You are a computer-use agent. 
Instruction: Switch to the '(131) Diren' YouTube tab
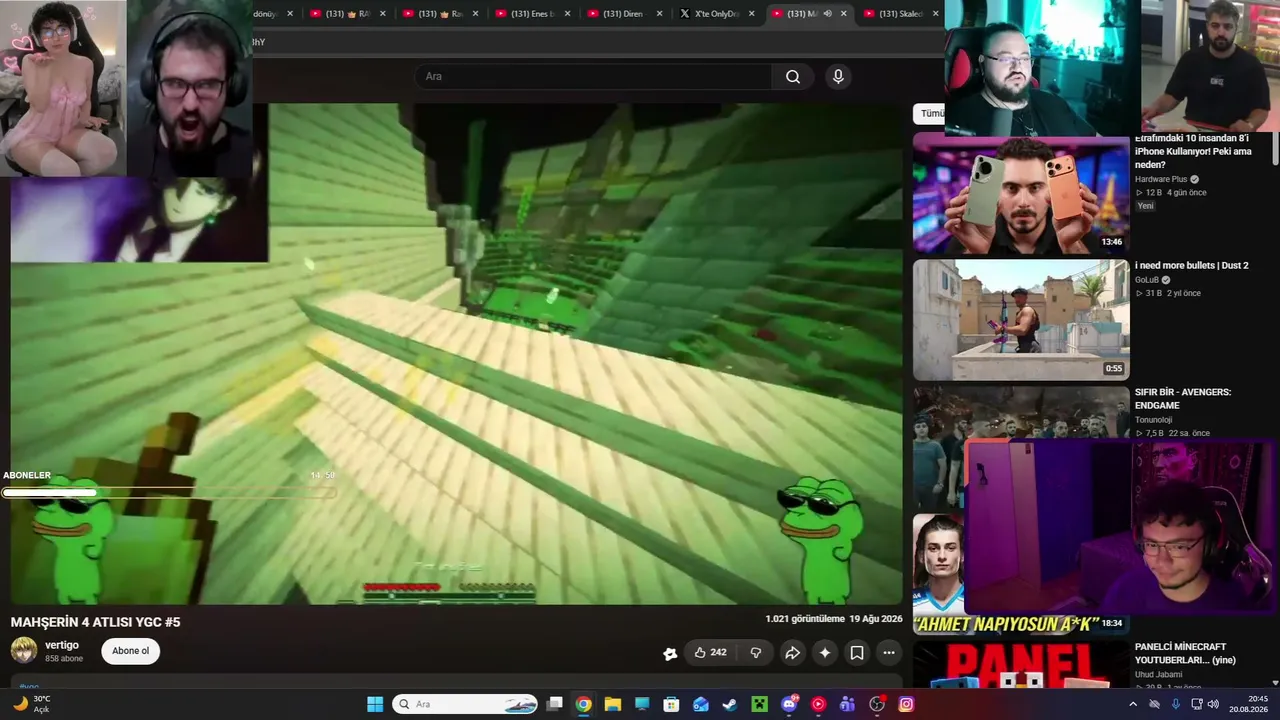(624, 14)
